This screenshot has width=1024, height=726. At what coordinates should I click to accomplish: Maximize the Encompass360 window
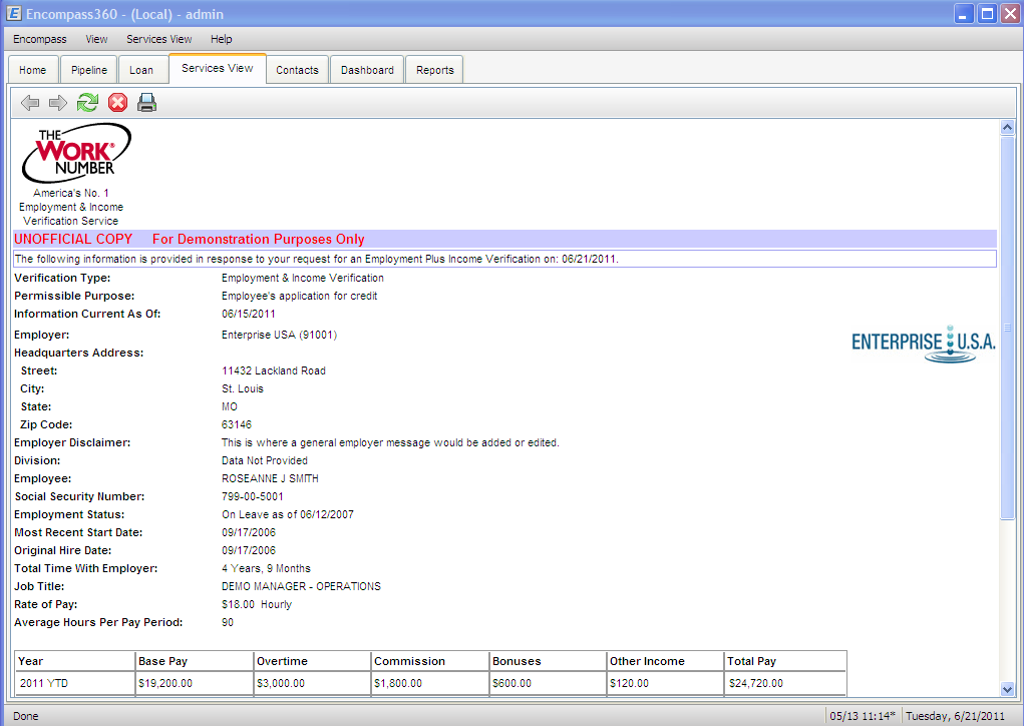987,14
